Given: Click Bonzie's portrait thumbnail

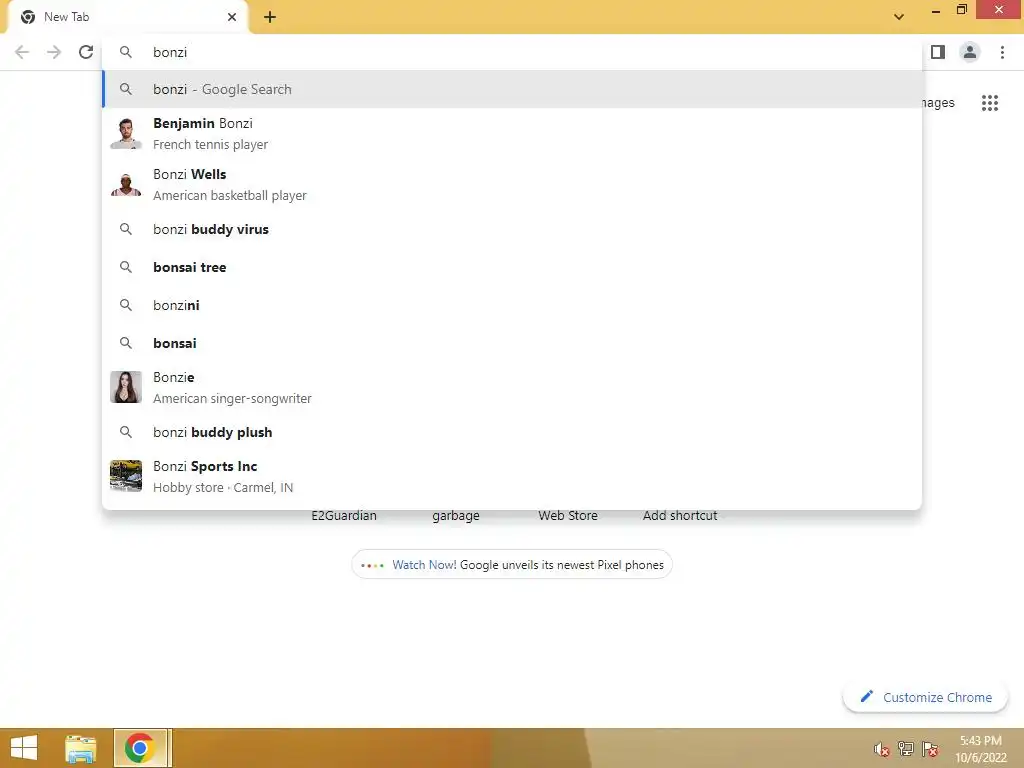Looking at the screenshot, I should 126,387.
